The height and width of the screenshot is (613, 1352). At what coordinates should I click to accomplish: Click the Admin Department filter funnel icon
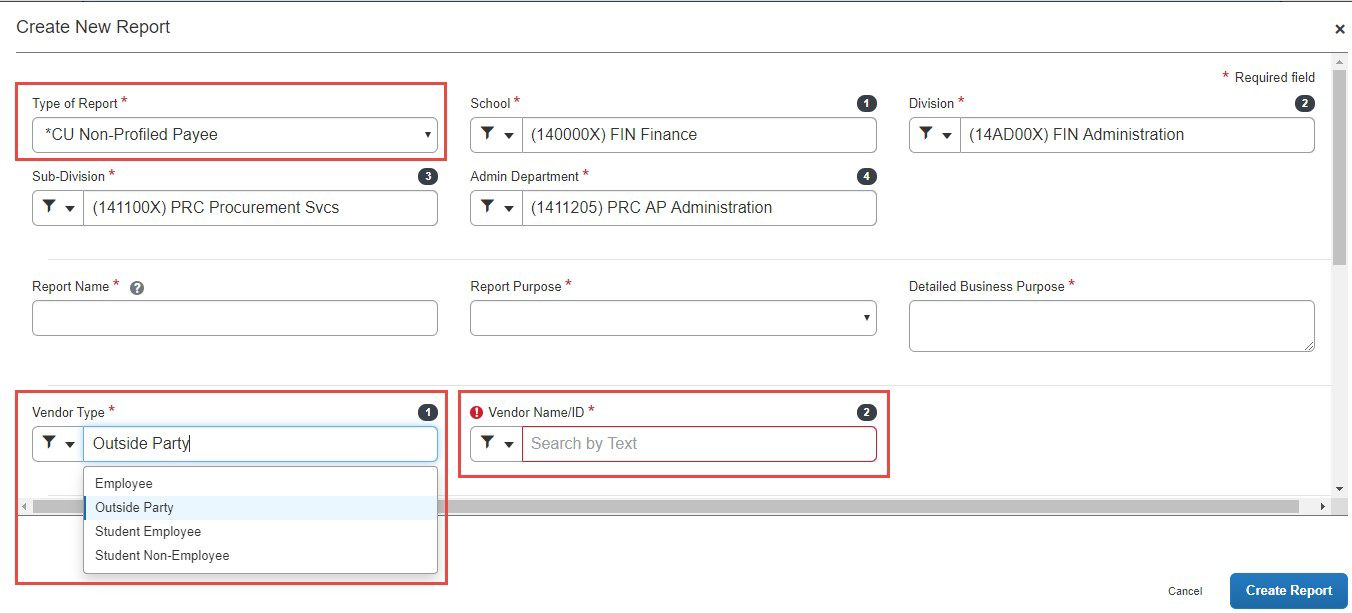pos(486,208)
